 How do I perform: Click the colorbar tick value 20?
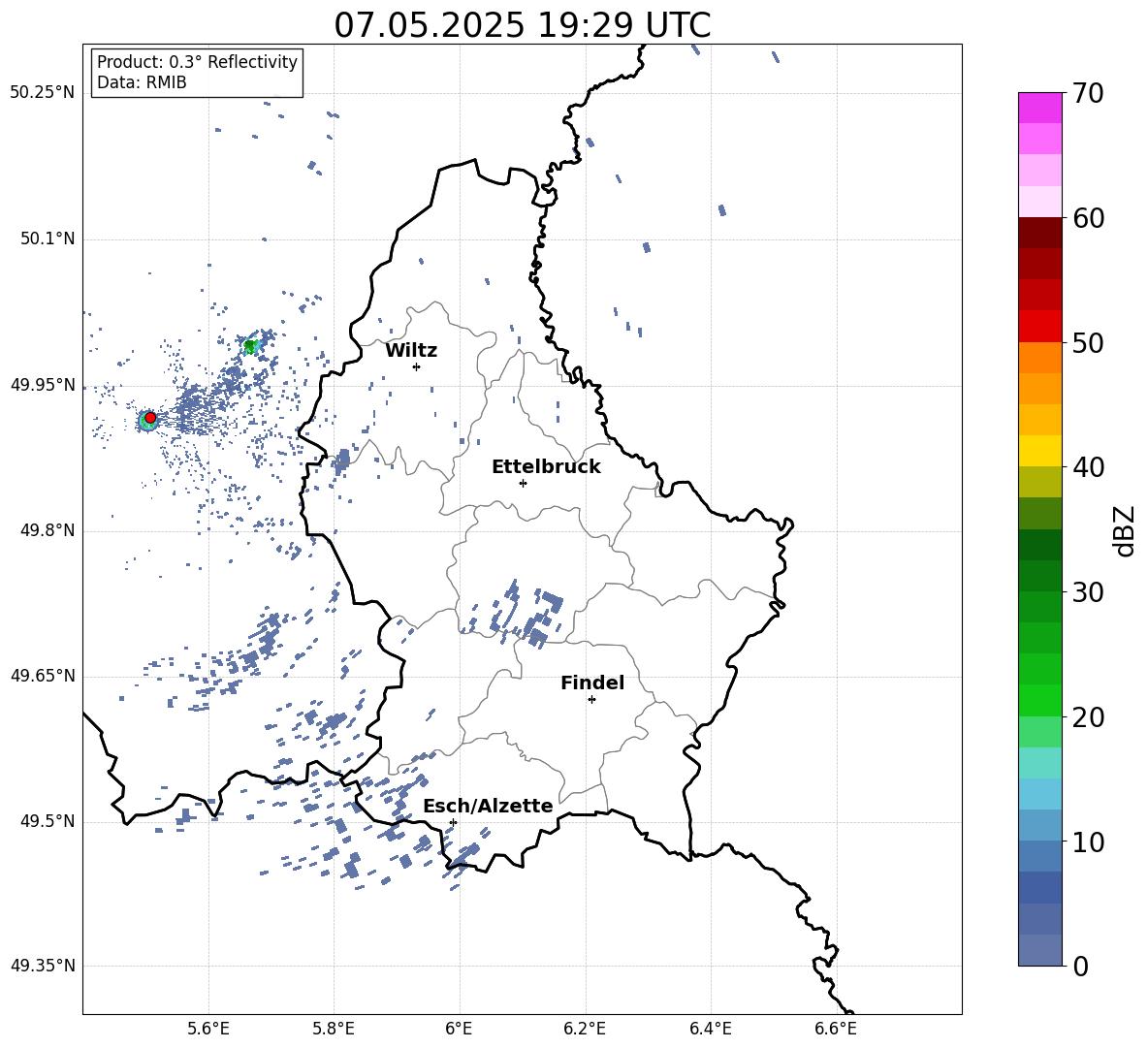click(x=1088, y=716)
